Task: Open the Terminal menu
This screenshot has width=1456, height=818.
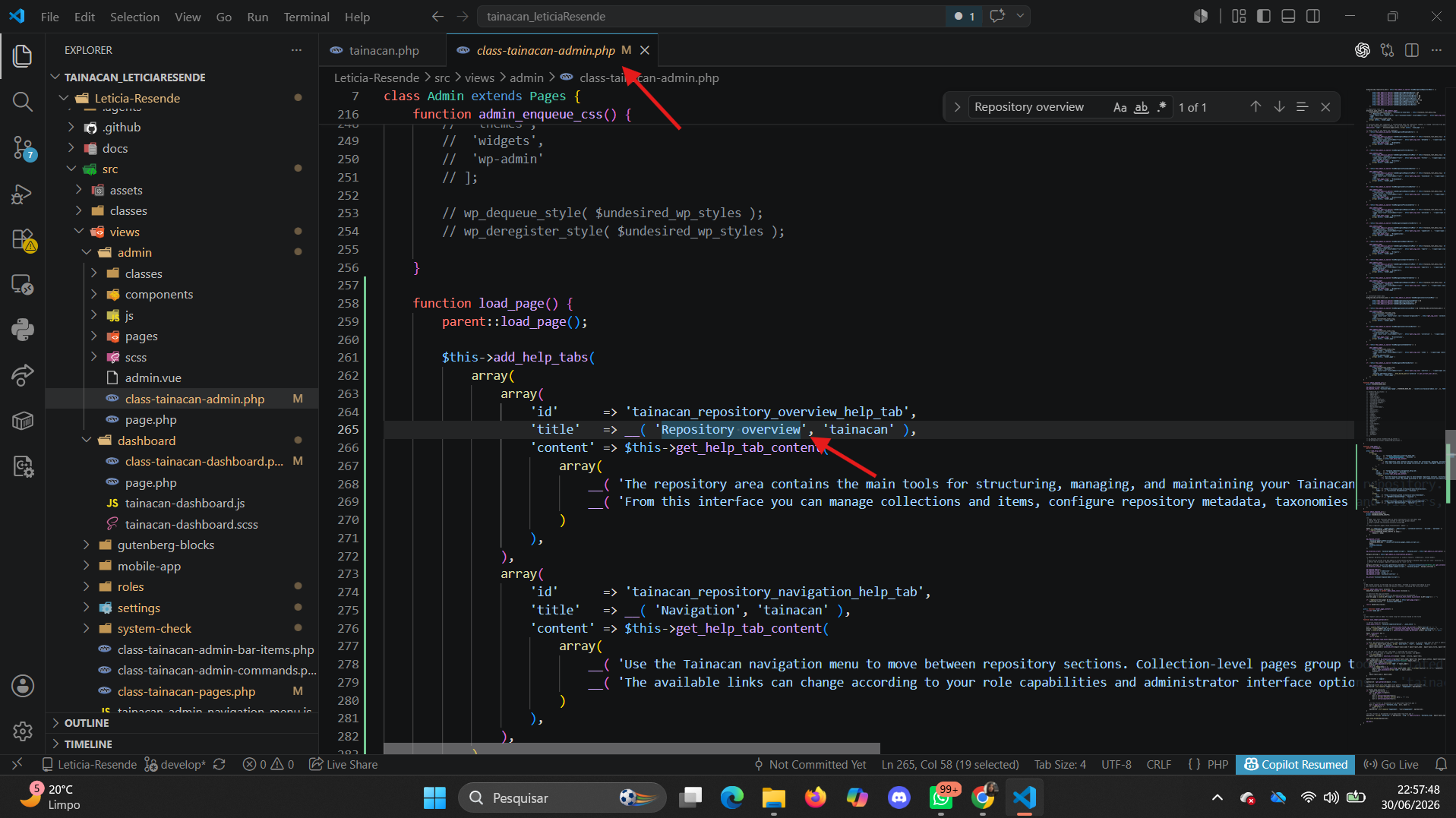Action: tap(306, 17)
